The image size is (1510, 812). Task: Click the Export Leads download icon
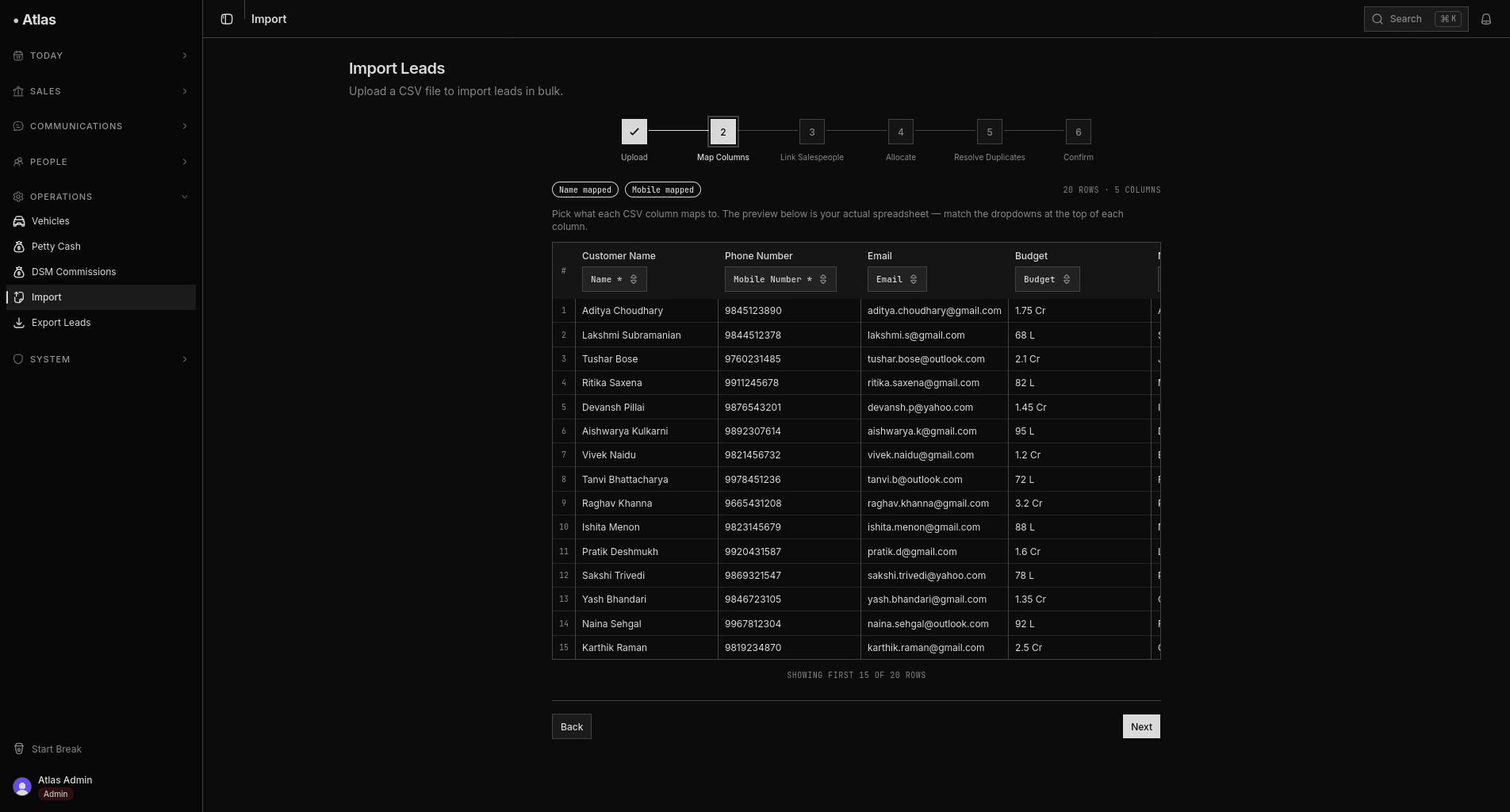click(19, 323)
